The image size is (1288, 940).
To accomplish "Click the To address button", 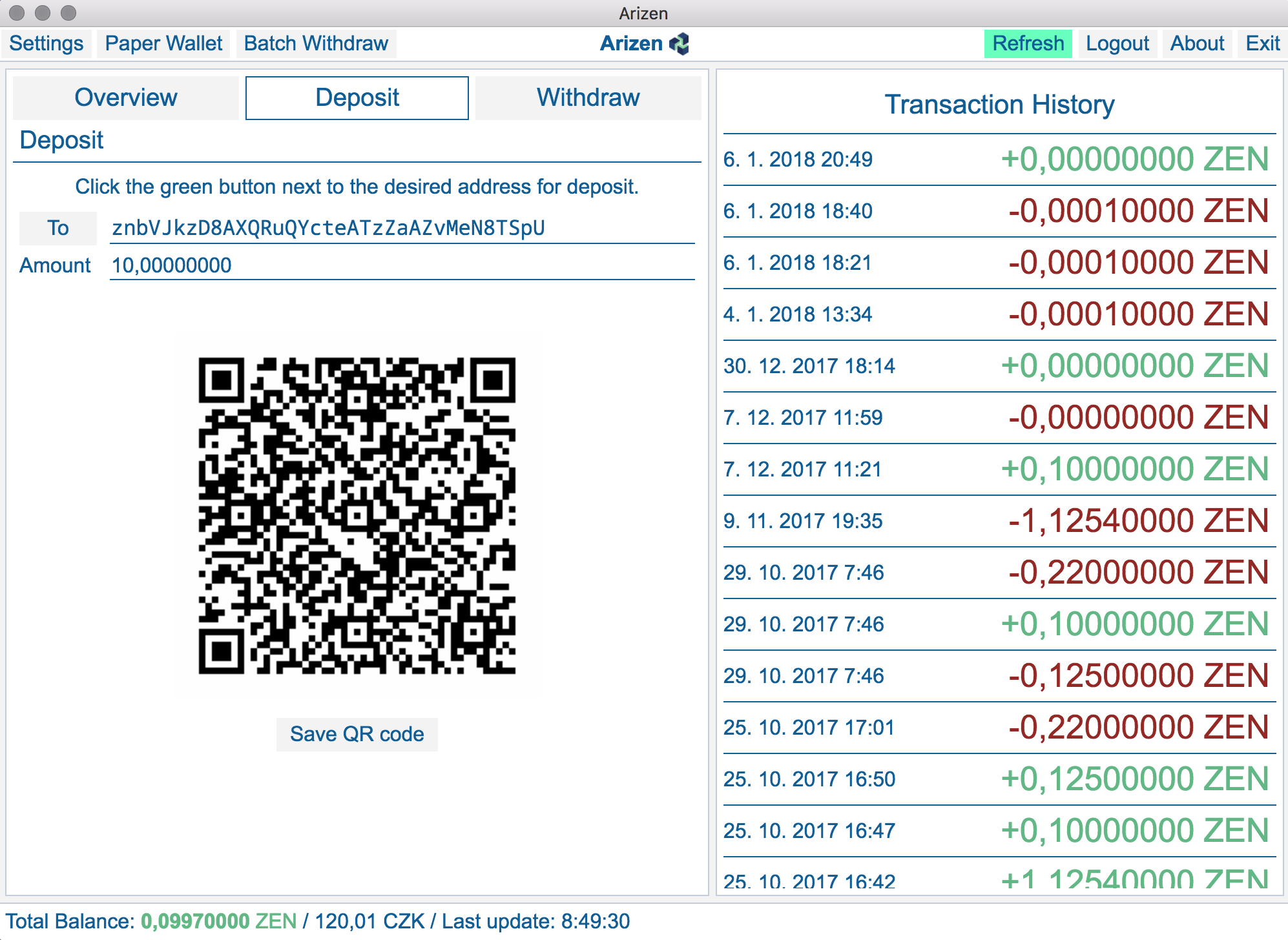I will pos(58,228).
